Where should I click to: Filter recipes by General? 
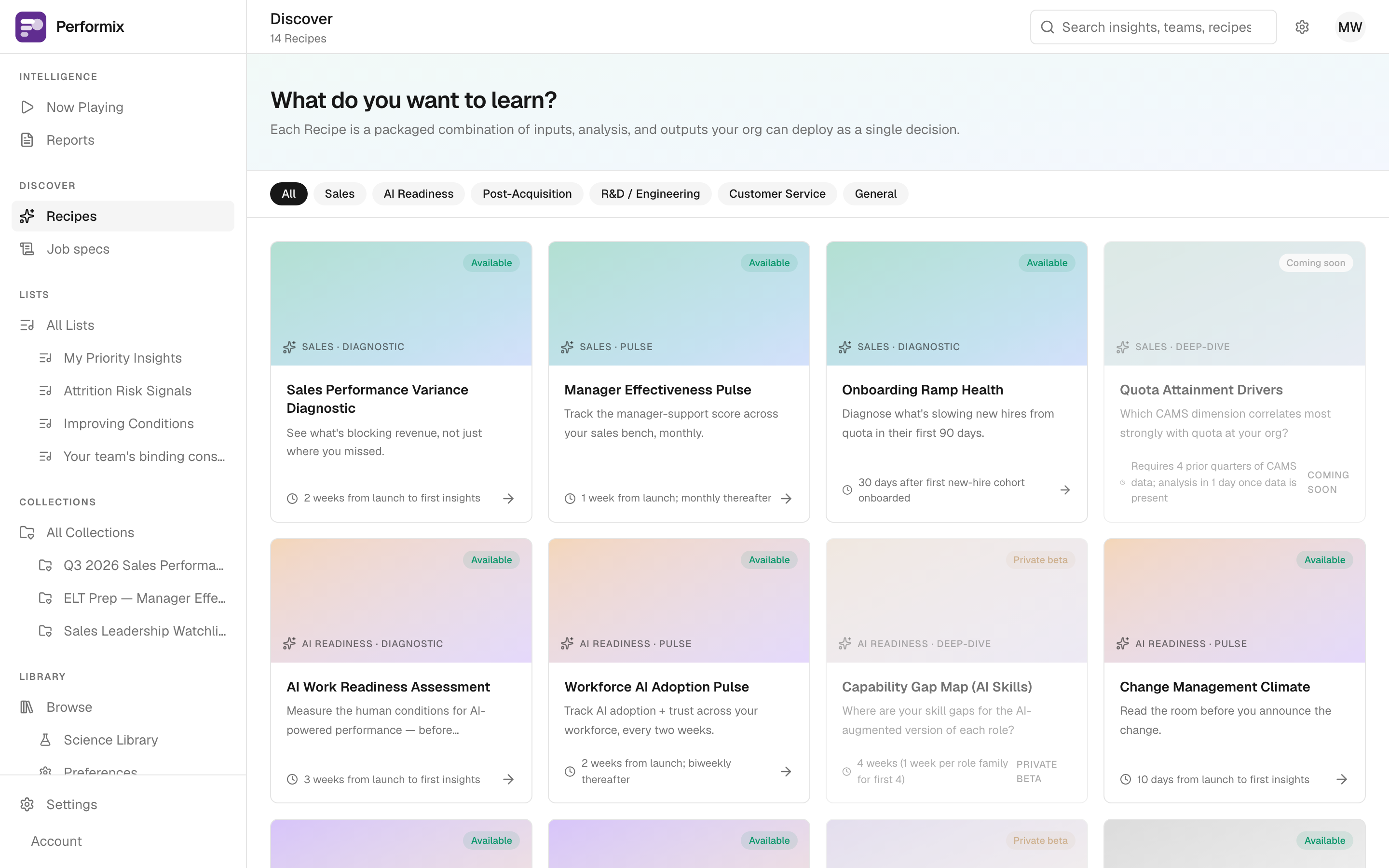tap(875, 194)
